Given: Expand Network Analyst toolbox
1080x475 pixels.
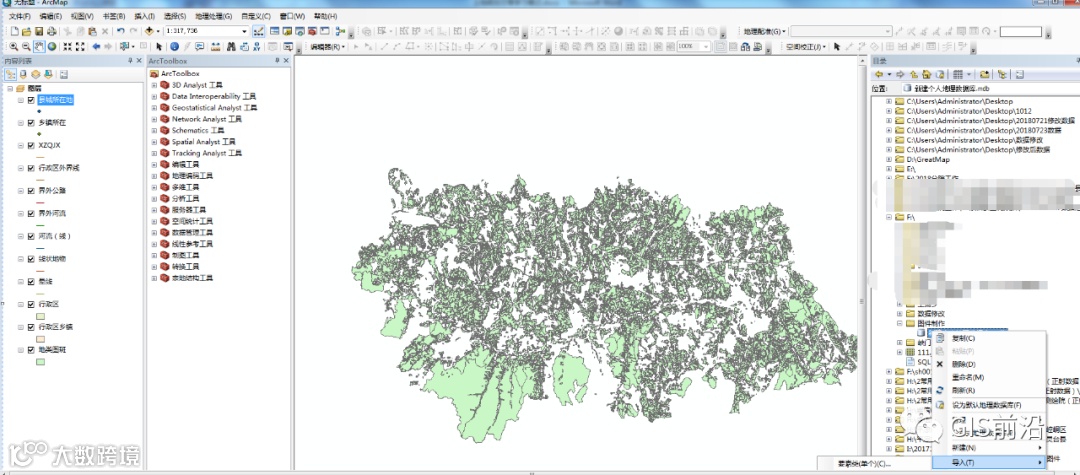Looking at the screenshot, I should [x=154, y=119].
